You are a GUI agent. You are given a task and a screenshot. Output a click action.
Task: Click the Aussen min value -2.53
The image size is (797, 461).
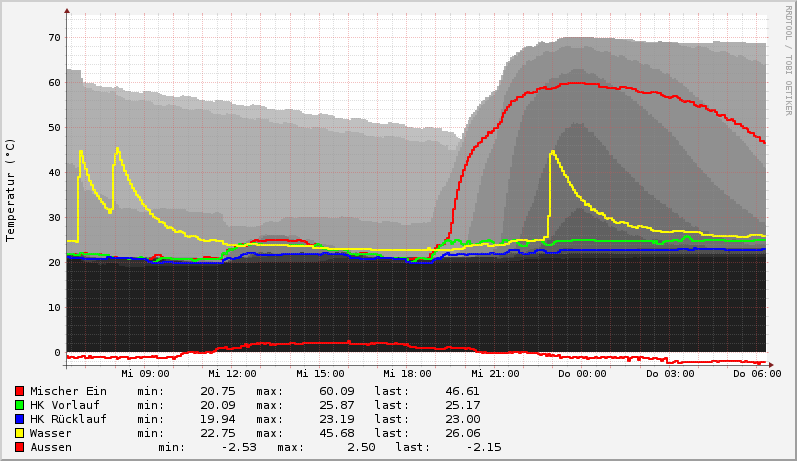[x=241, y=447]
